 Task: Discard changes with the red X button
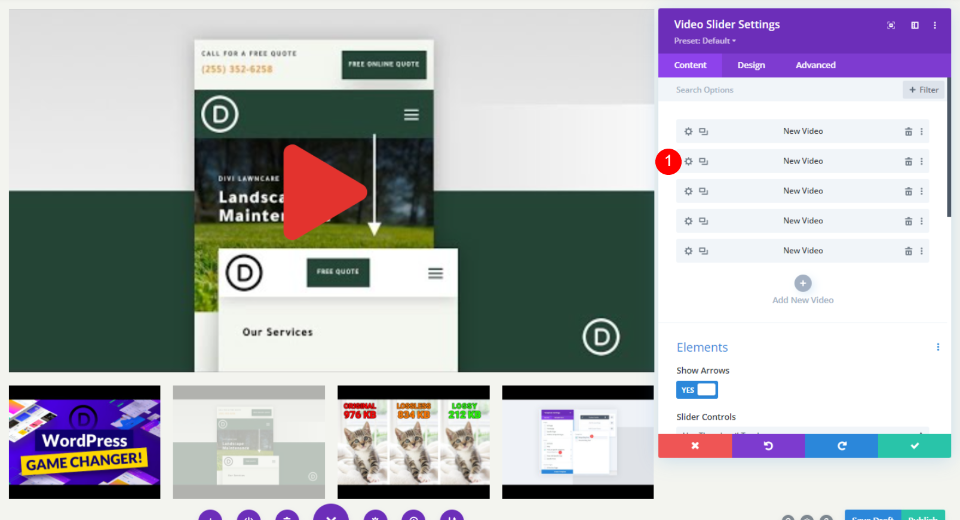coord(695,446)
